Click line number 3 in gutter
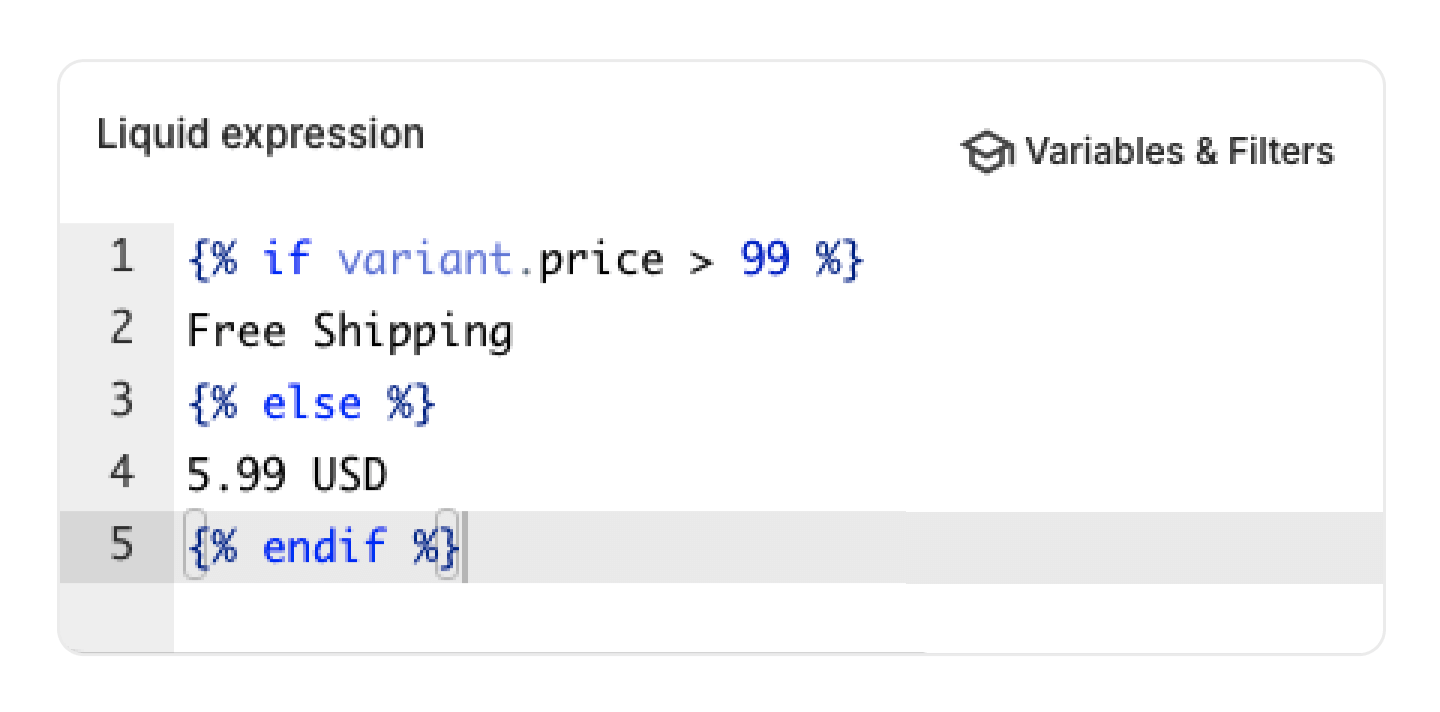This screenshot has width=1440, height=712. (121, 401)
